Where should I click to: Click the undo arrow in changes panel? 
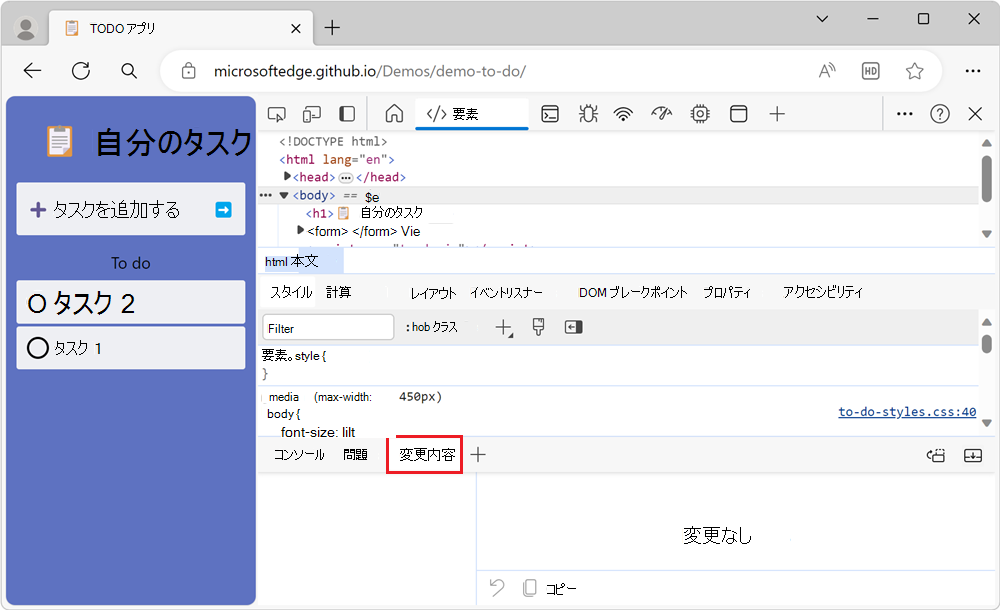[x=496, y=587]
